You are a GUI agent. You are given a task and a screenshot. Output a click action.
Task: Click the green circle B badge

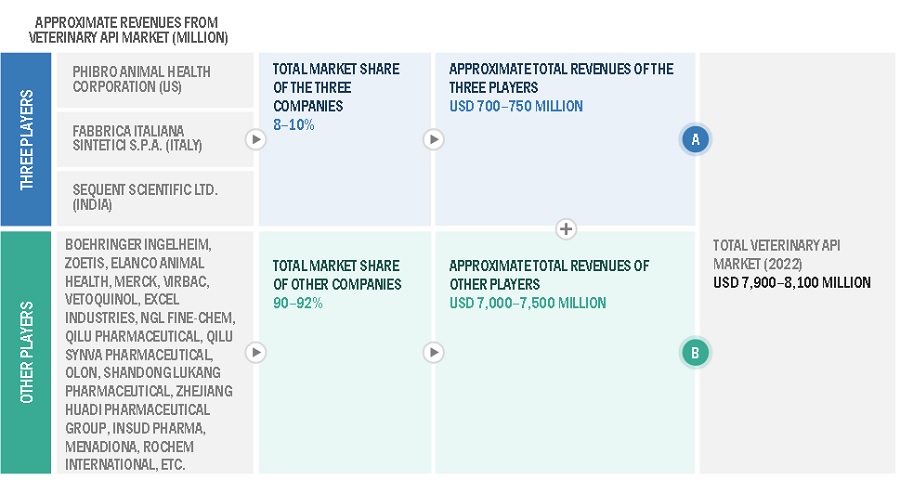[695, 352]
